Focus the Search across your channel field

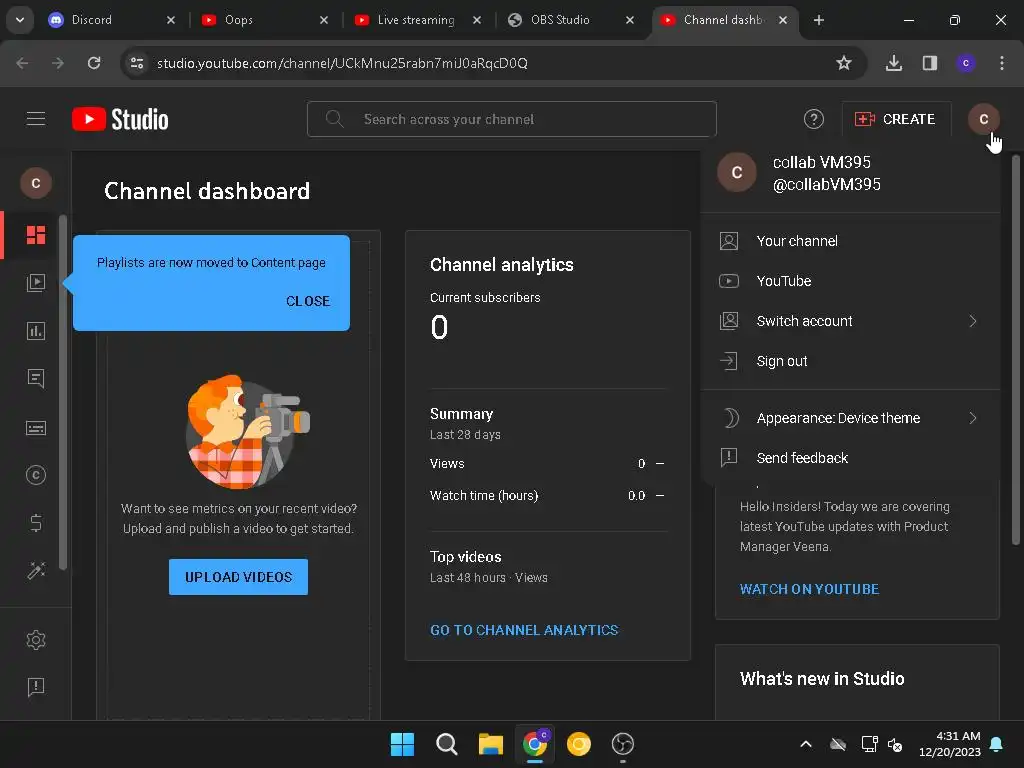511,119
